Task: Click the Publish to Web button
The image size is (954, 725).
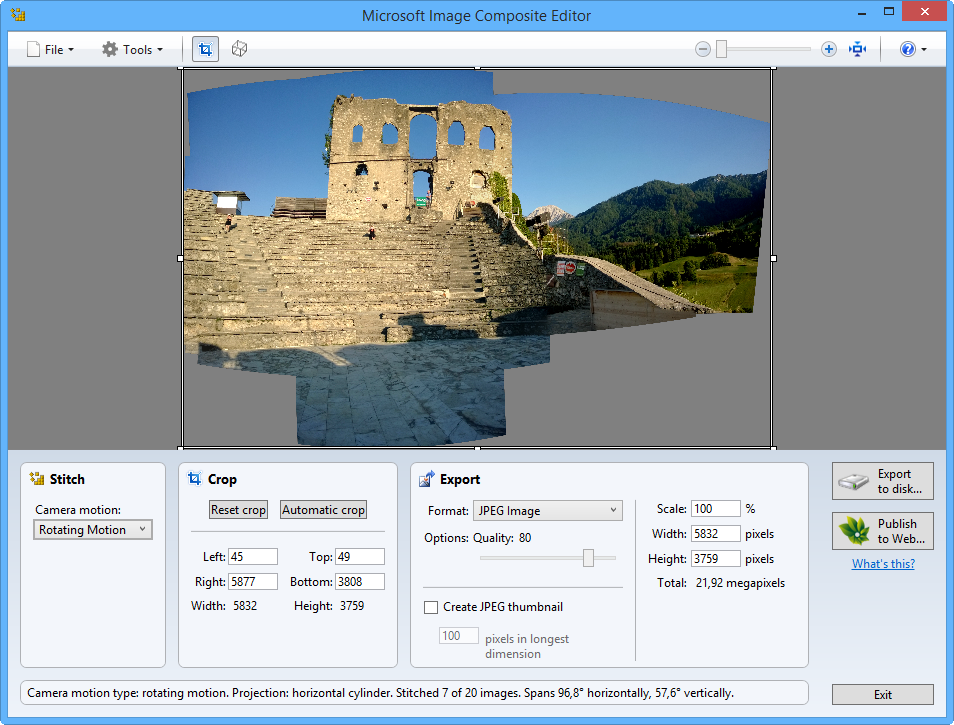Action: tap(882, 531)
